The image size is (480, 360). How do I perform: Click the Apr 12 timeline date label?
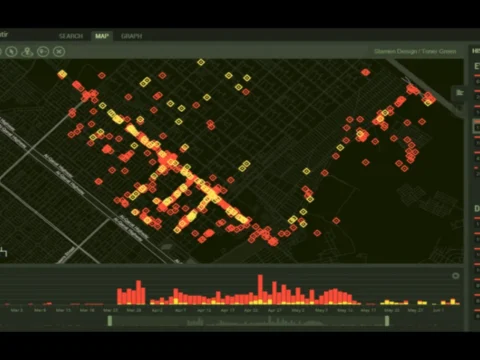[x=204, y=310]
